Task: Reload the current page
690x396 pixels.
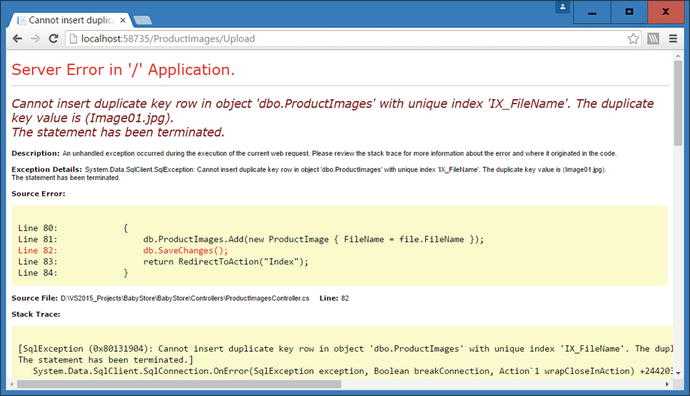Action: (x=53, y=39)
